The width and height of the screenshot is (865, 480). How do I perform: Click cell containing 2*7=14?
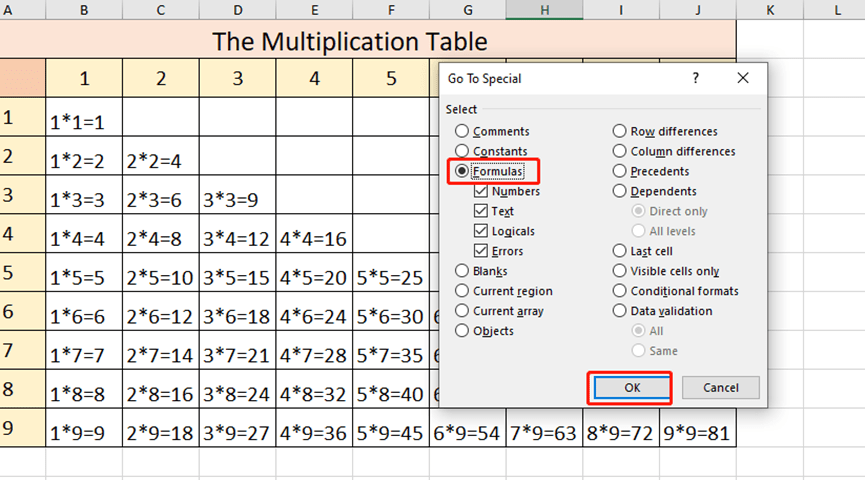161,350
